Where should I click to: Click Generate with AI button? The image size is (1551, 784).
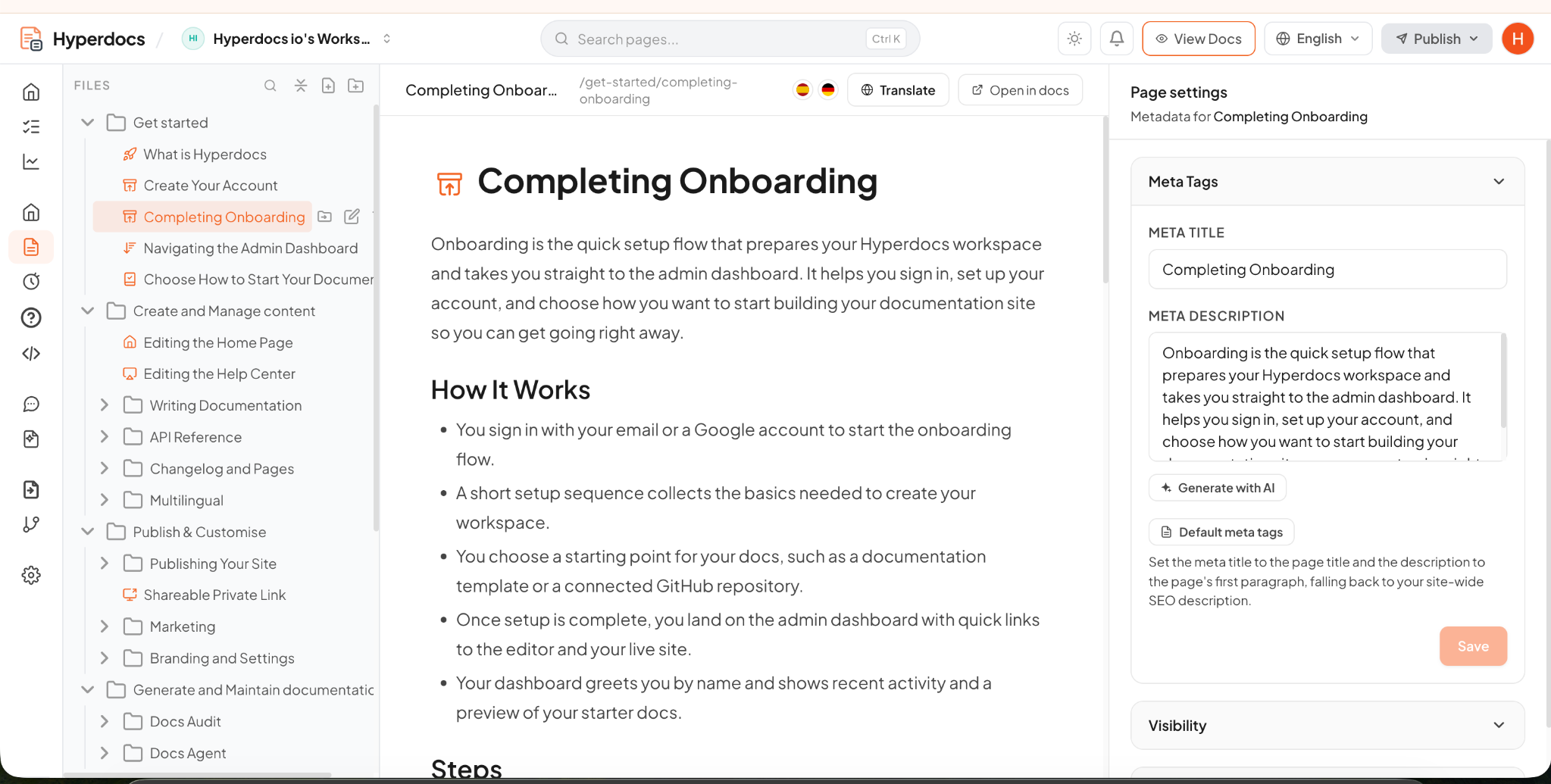tap(1217, 488)
